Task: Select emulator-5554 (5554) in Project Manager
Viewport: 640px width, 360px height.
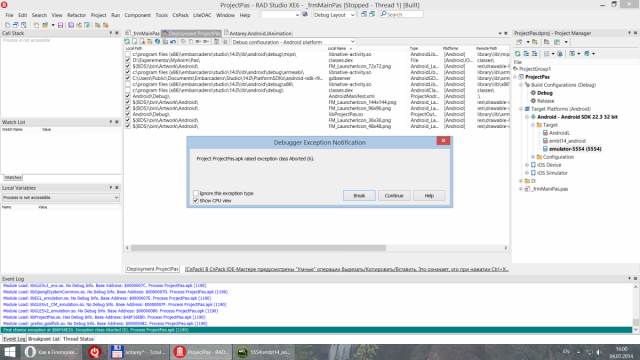Action: tap(575, 149)
